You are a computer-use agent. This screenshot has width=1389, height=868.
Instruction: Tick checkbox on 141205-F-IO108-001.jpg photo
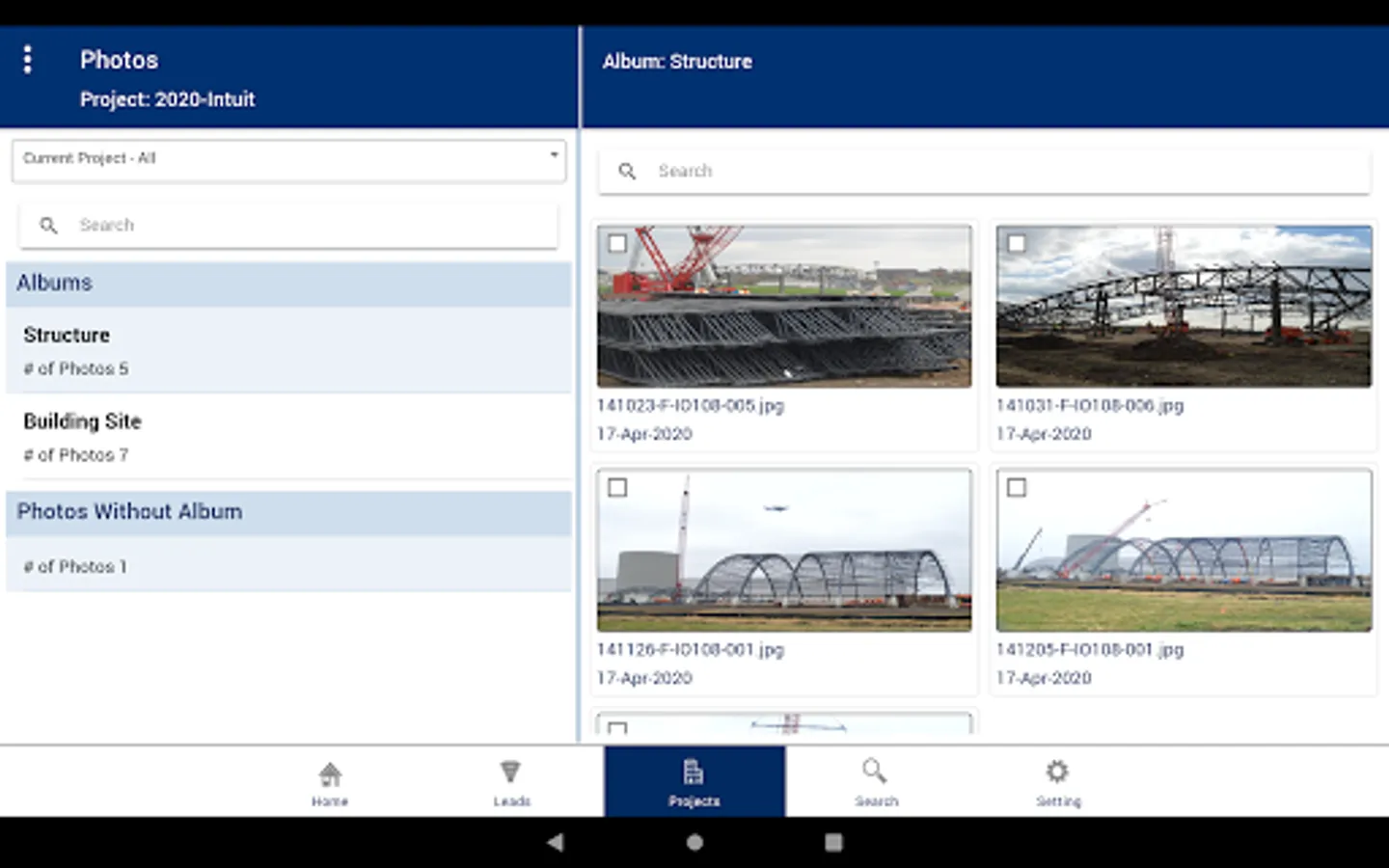pyautogui.click(x=1017, y=488)
